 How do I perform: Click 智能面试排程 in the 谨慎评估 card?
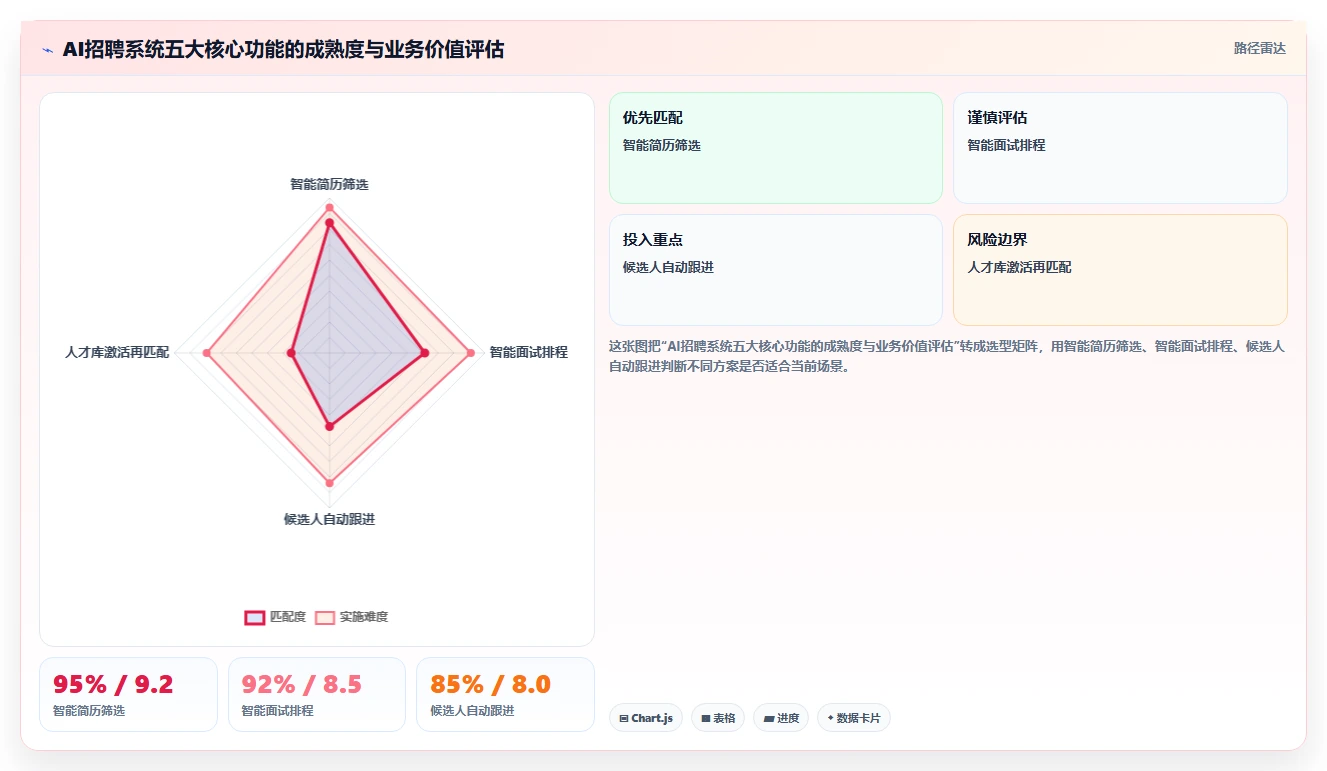(1006, 145)
